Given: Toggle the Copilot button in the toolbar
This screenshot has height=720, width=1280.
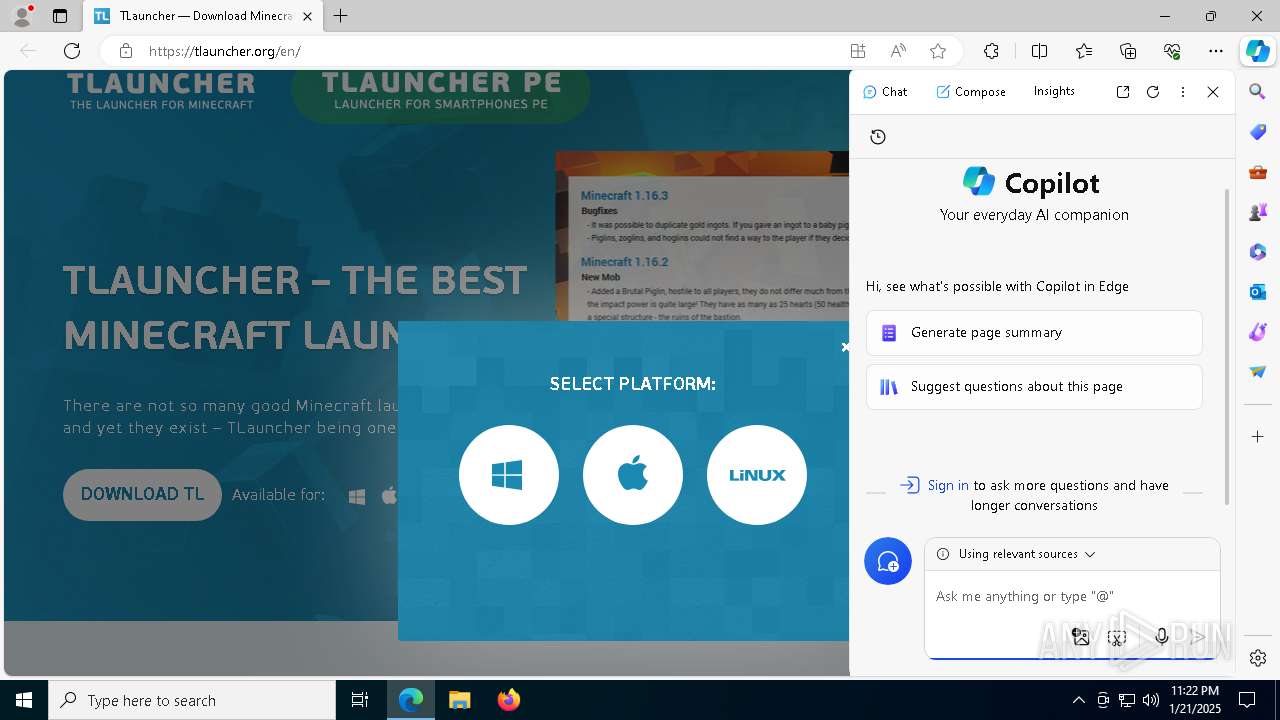Looking at the screenshot, I should tap(1258, 51).
